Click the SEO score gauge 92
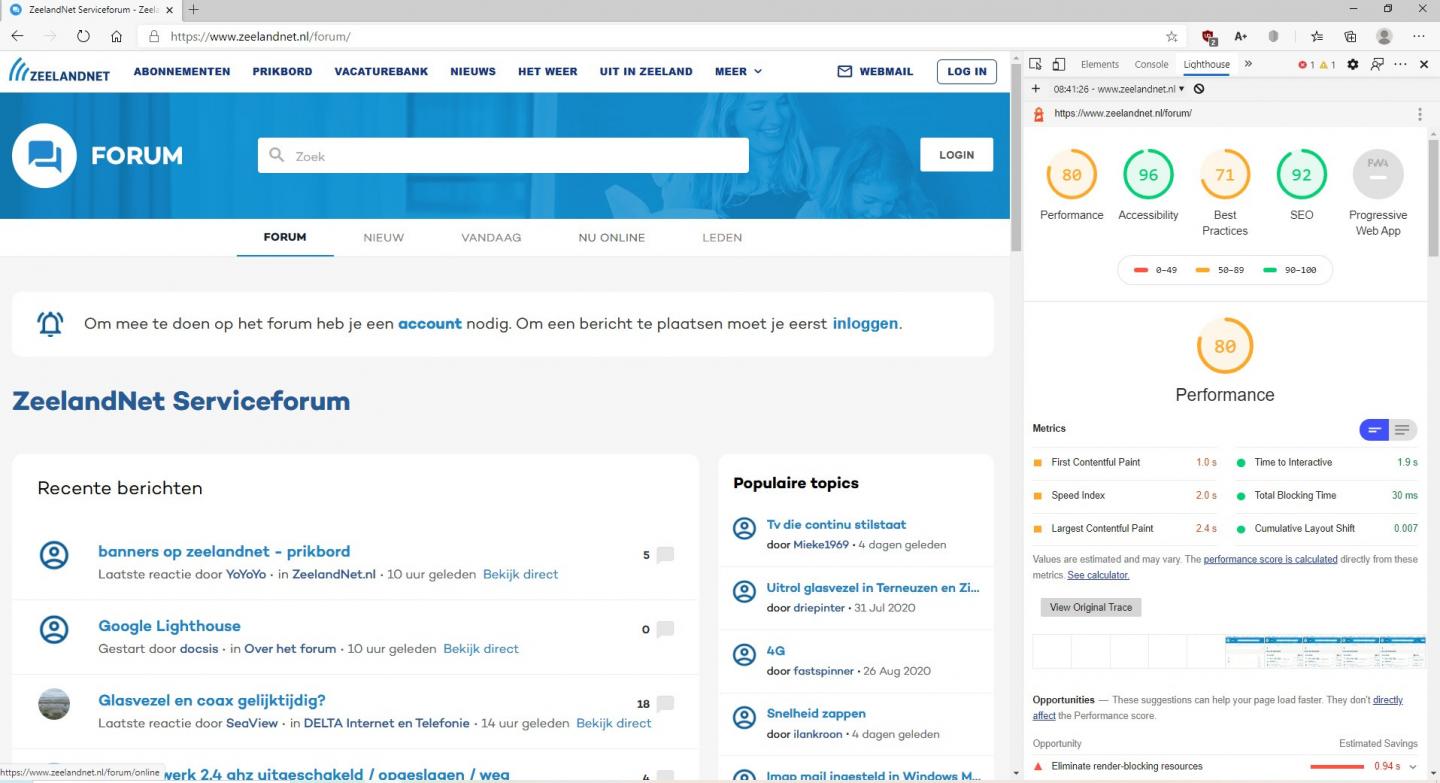This screenshot has height=783, width=1440. (1301, 175)
